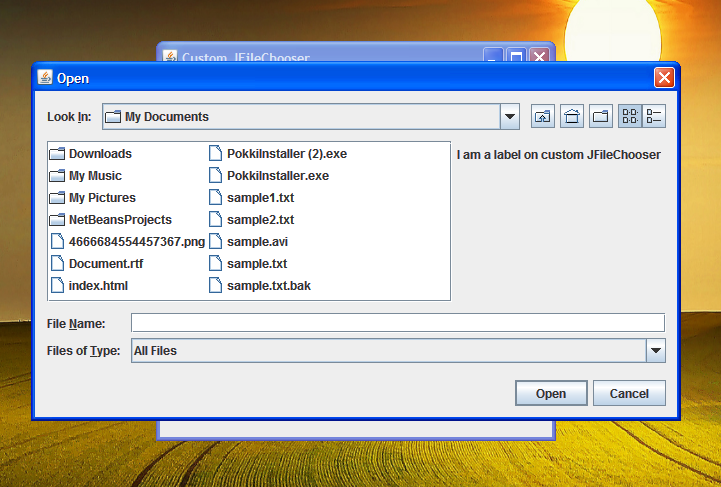
Task: Select the My Pictures folder icon
Action: (x=57, y=198)
